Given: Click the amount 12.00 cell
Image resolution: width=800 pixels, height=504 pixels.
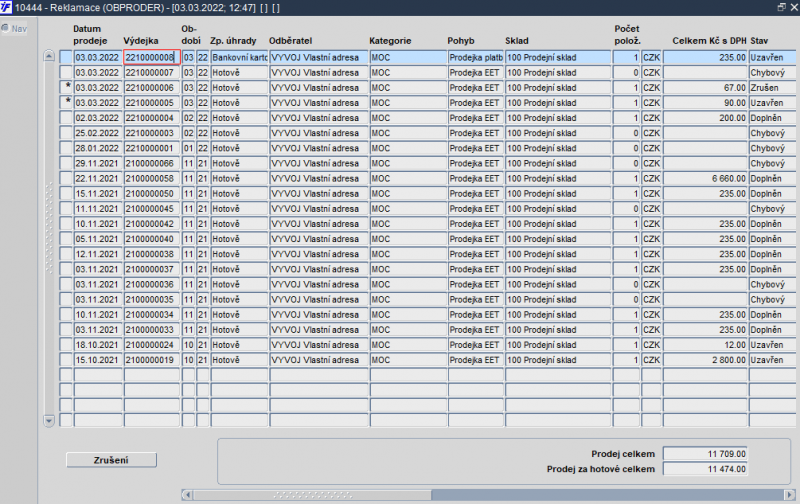Looking at the screenshot, I should pyautogui.click(x=705, y=345).
